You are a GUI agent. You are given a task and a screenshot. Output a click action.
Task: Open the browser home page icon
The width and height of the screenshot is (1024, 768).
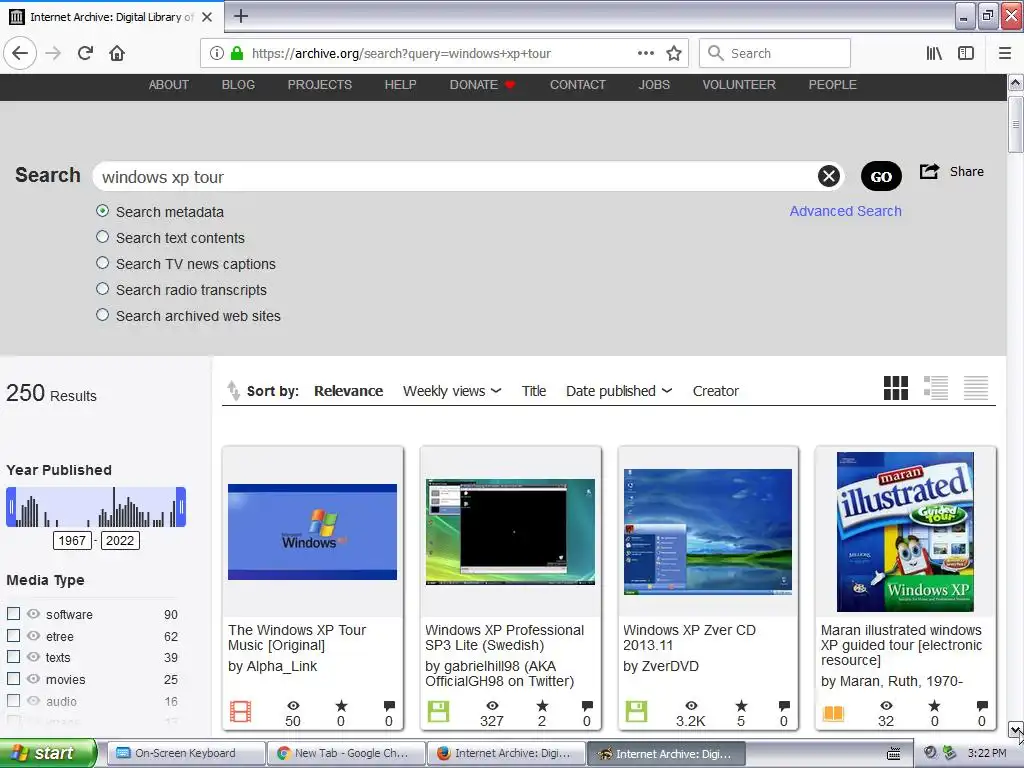tap(117, 53)
